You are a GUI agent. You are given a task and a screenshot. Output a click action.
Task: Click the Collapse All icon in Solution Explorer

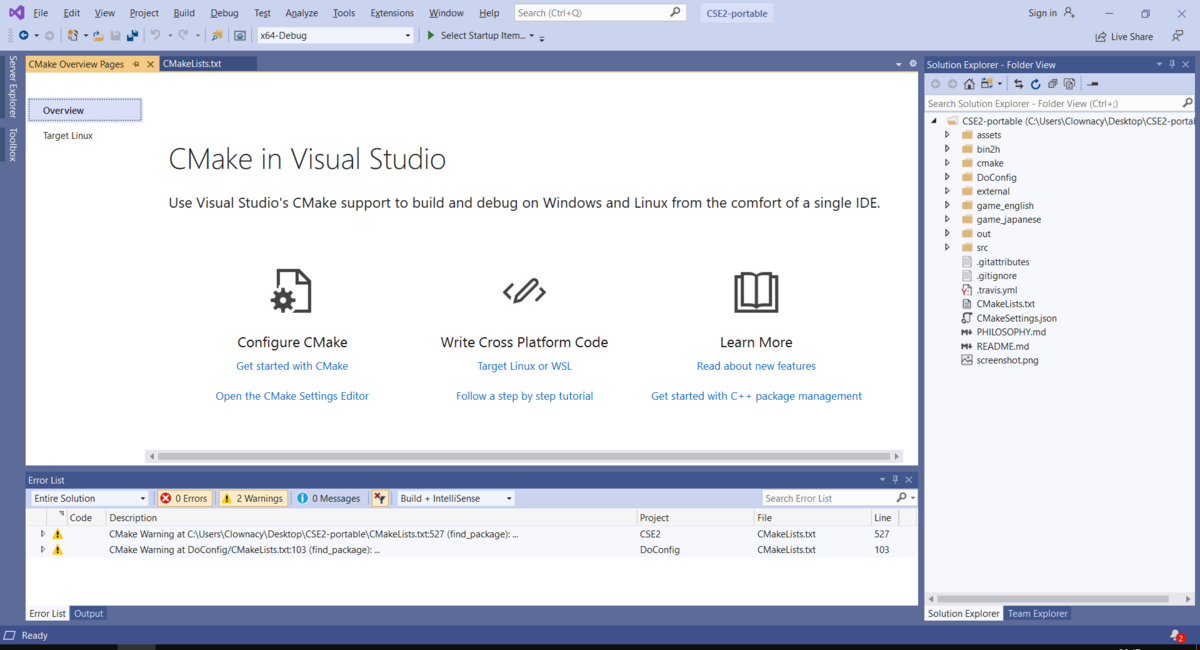click(x=1053, y=84)
